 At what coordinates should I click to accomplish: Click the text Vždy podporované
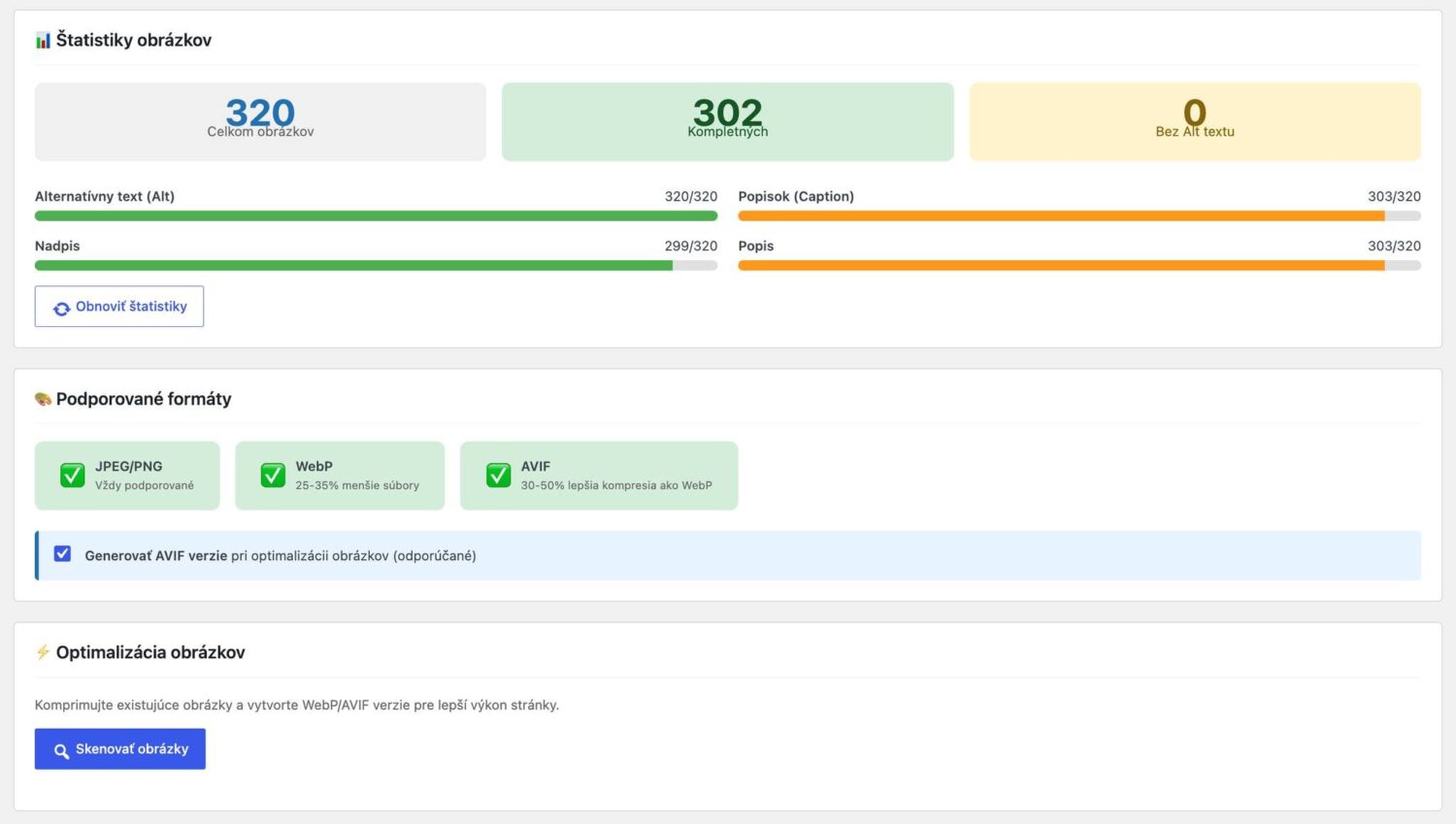click(x=145, y=485)
